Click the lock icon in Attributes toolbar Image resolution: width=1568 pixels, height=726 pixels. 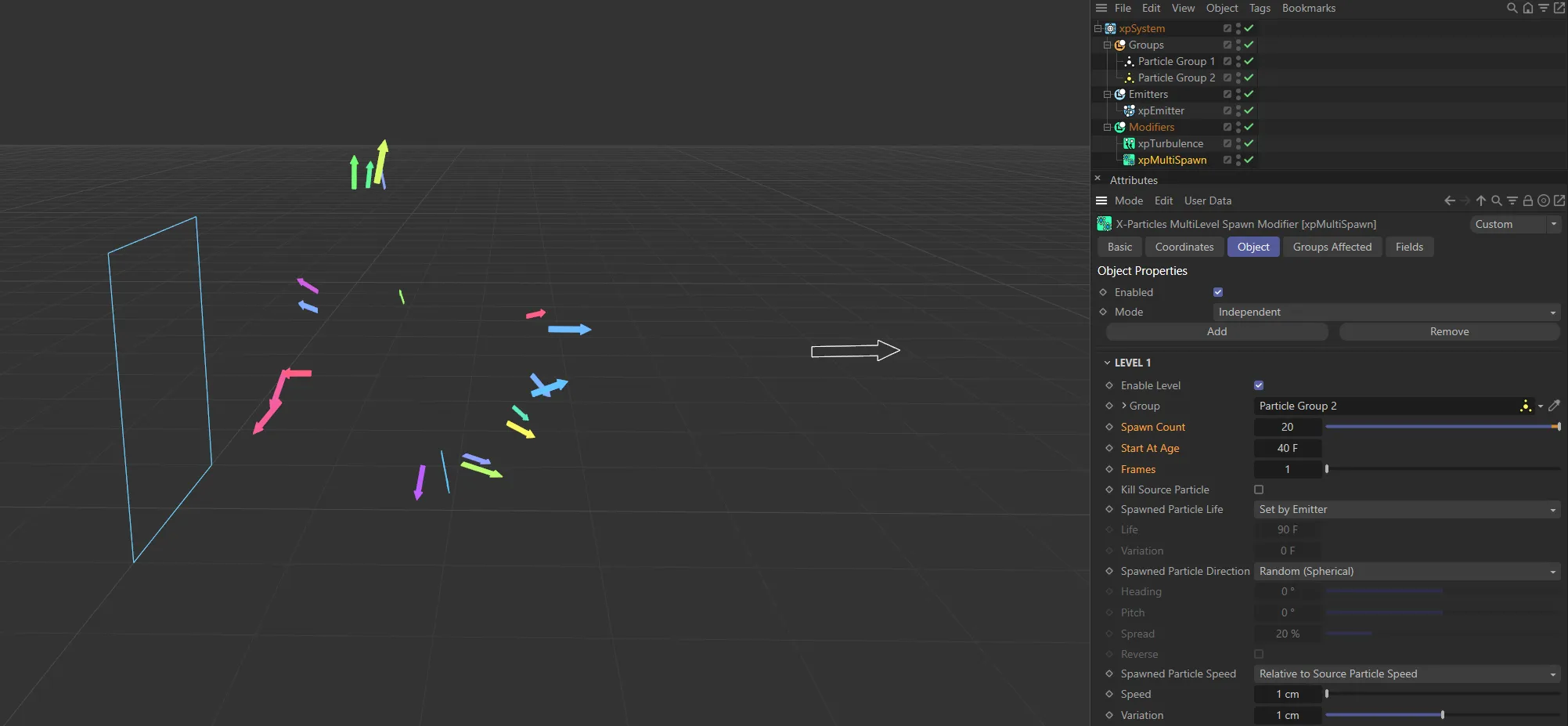(1527, 200)
